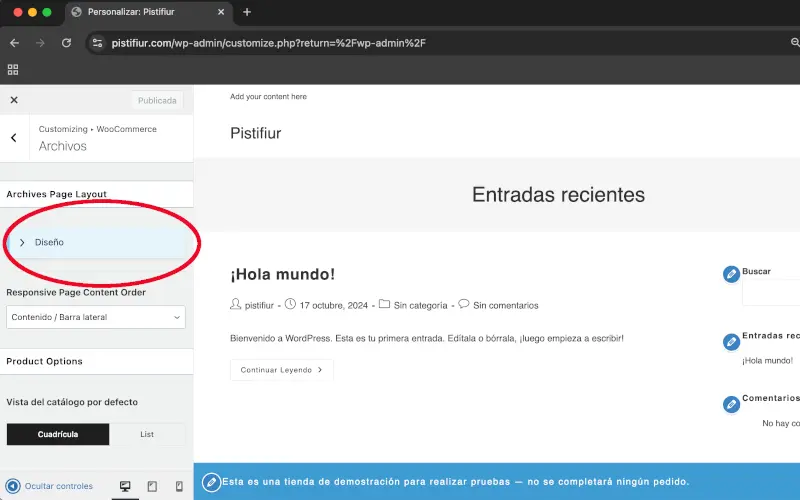Screen dimensions: 800x500
Task: Switch to tablet preview device
Action: [x=152, y=486]
